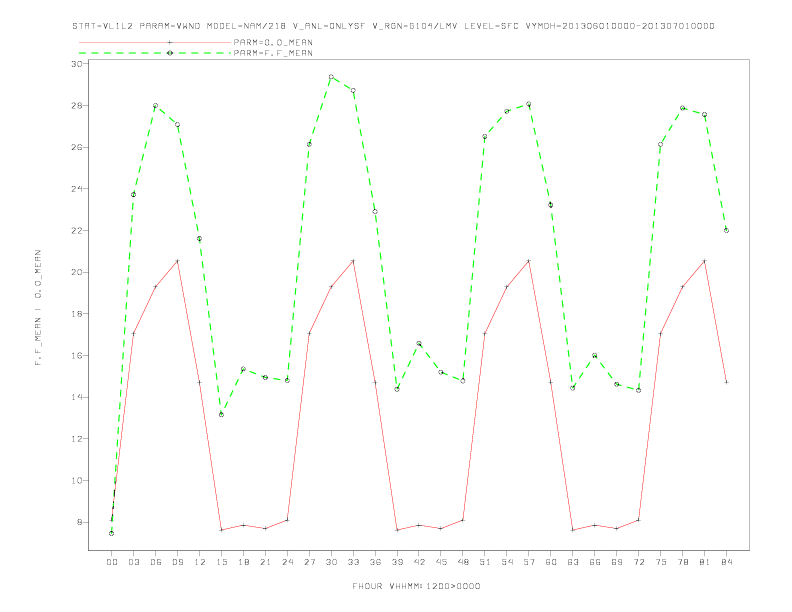Click the y-axis tick label 28
792x612 pixels.
coord(77,106)
